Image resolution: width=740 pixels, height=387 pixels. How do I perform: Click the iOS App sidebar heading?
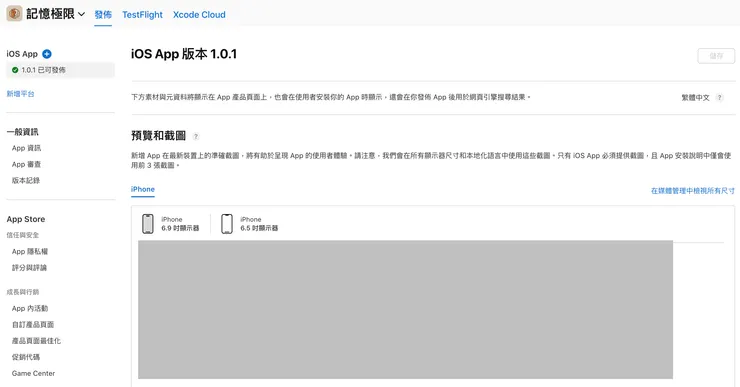coord(22,54)
